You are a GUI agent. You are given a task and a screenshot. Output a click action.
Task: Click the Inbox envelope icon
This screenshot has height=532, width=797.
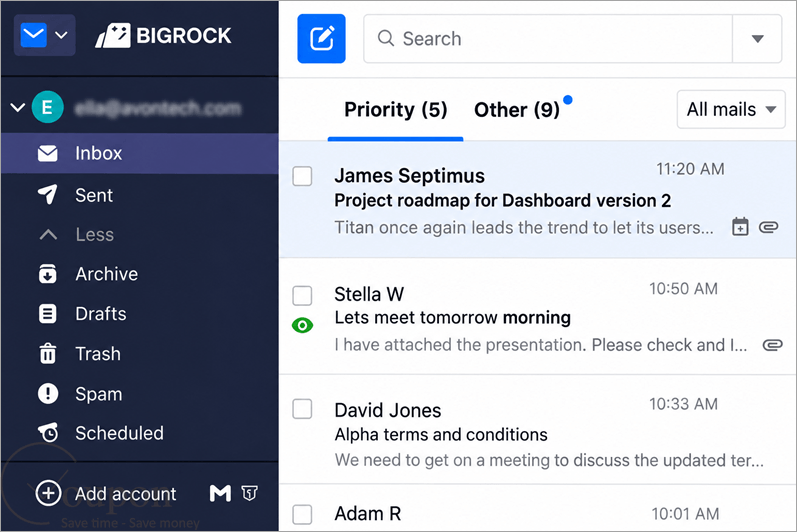[48, 153]
